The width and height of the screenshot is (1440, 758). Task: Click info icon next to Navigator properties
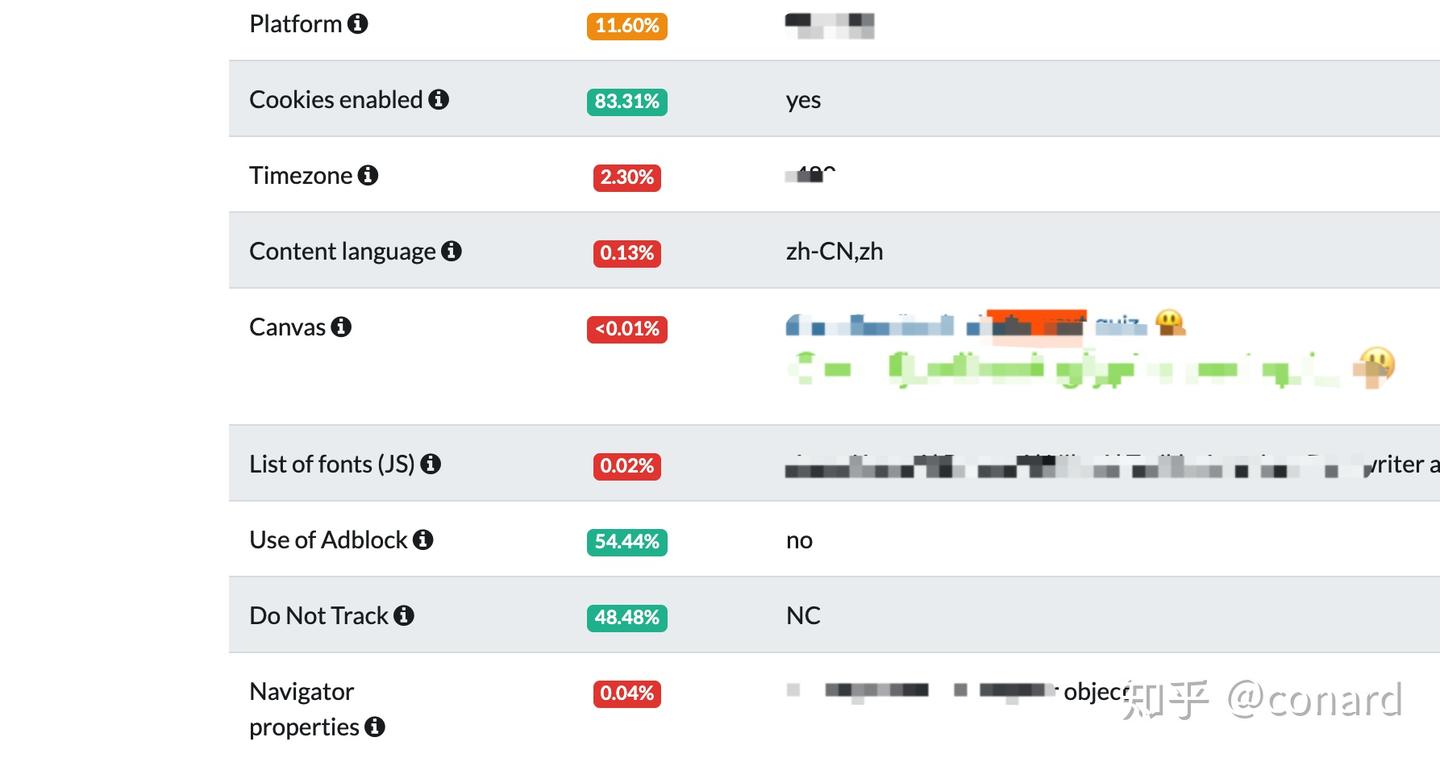click(x=375, y=727)
